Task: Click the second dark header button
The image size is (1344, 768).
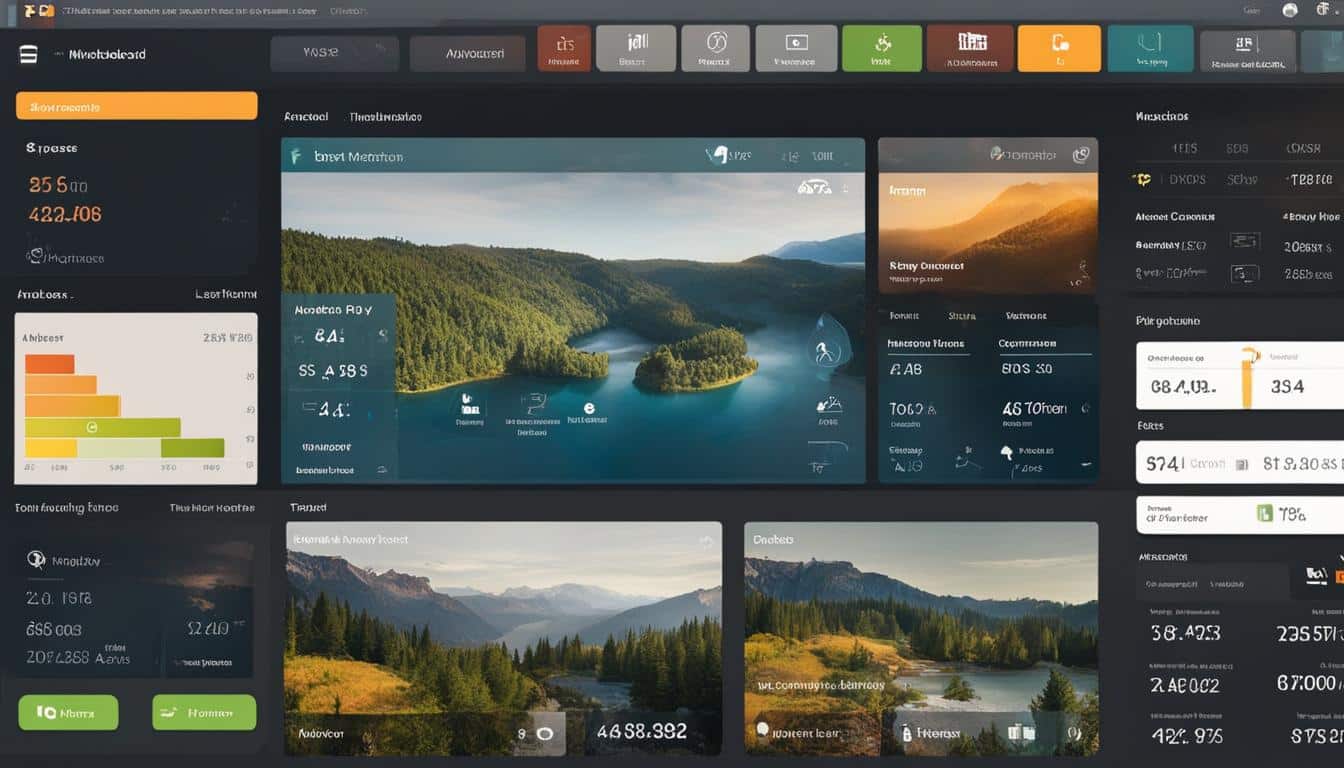Action: [467, 54]
